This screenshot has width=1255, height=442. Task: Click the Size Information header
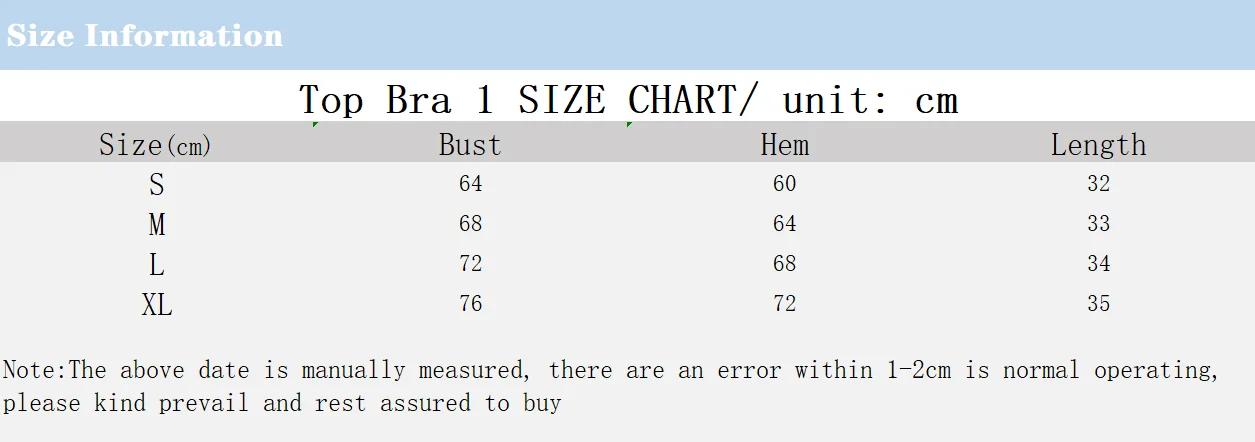(145, 36)
